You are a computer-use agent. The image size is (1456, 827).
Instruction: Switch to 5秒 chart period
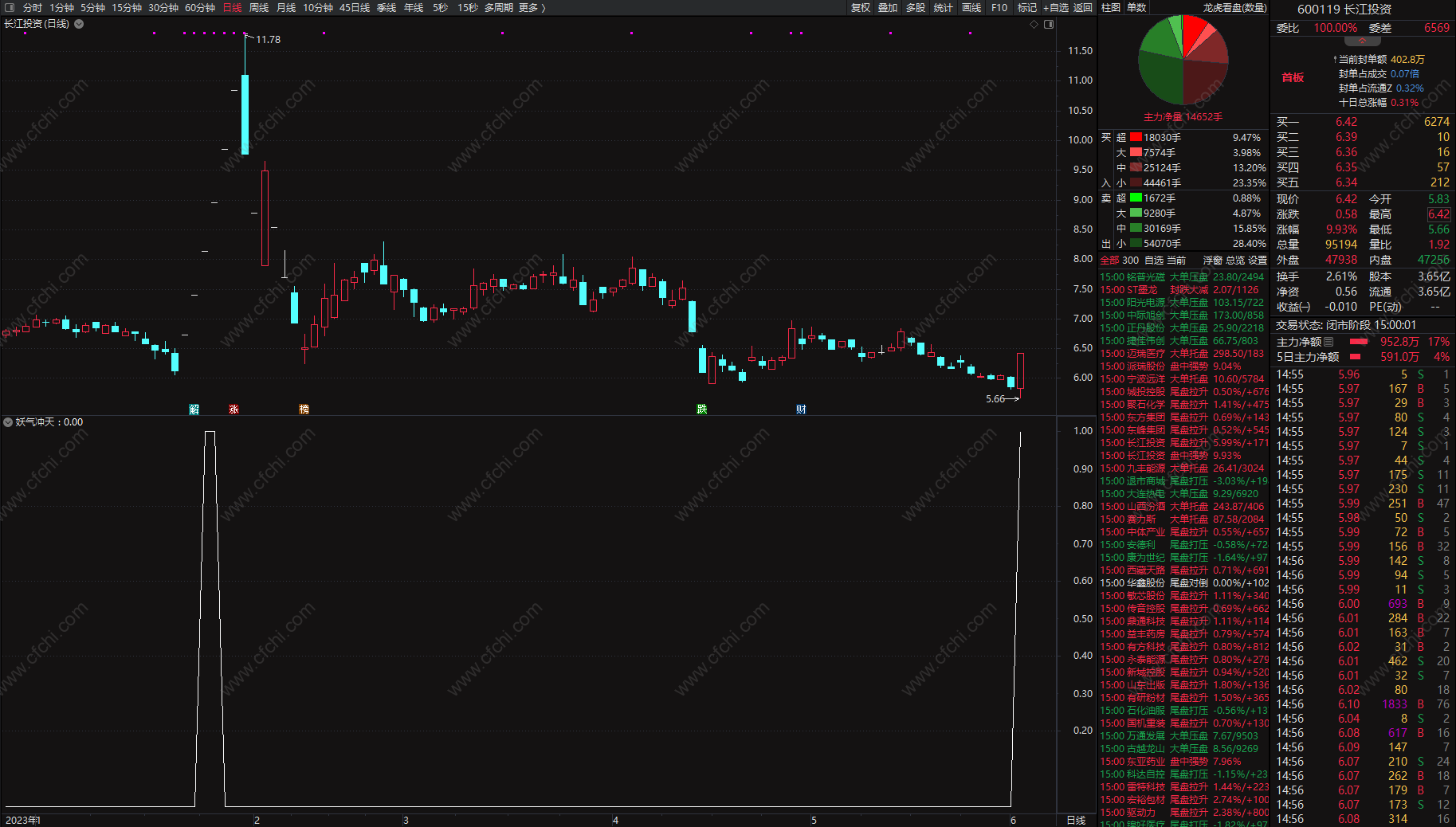click(440, 7)
